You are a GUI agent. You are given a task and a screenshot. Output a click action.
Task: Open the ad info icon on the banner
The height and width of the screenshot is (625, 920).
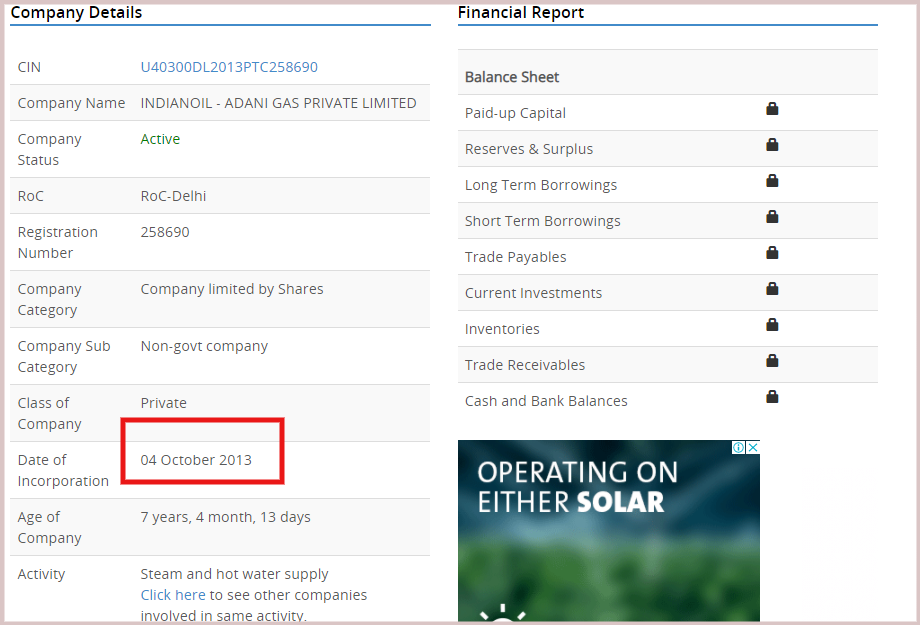click(x=738, y=447)
